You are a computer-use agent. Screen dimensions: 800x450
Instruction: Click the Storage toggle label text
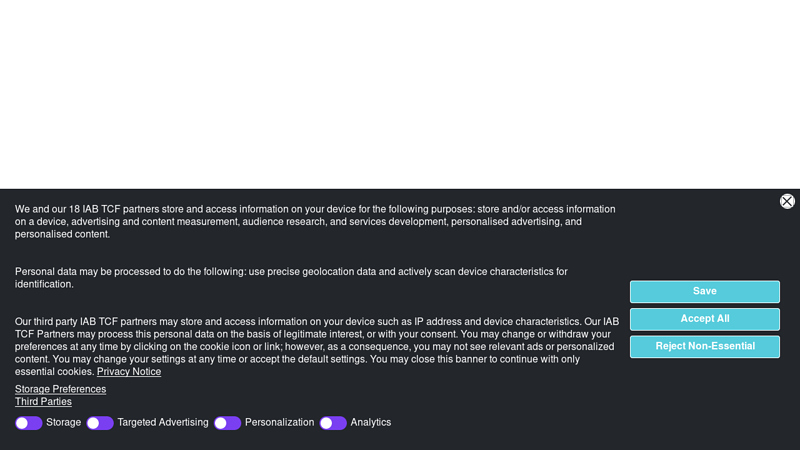(x=63, y=422)
